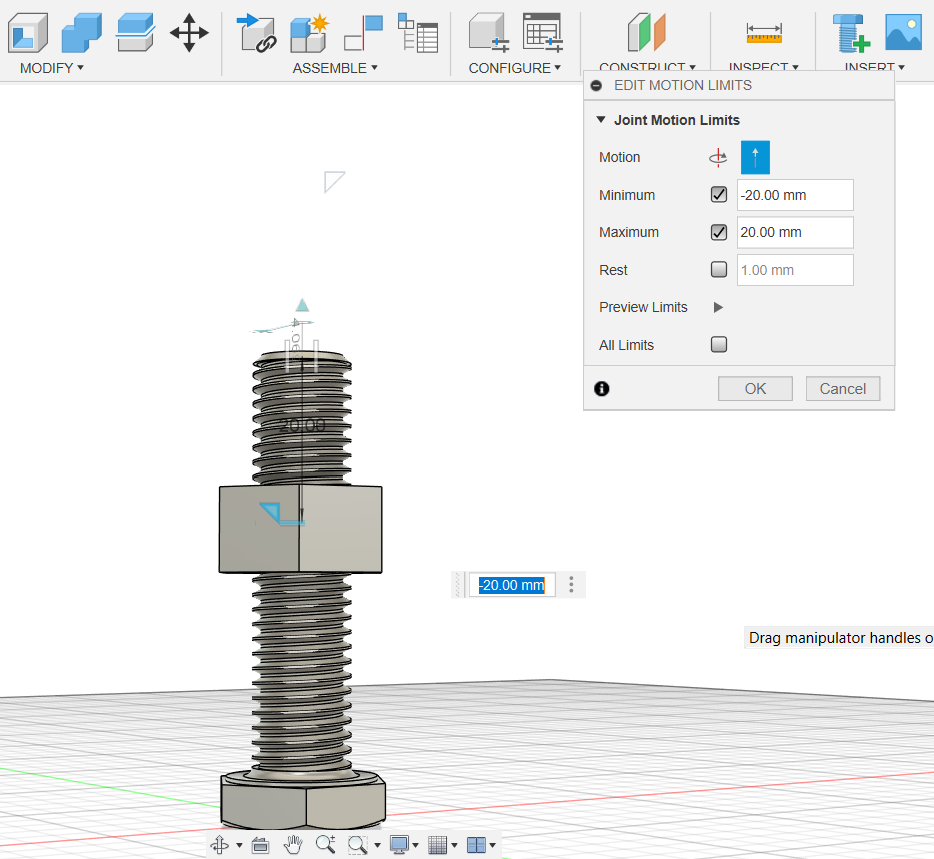Collapse the Joint Motion Limits section
Image resolution: width=934 pixels, height=859 pixels.
[x=601, y=120]
